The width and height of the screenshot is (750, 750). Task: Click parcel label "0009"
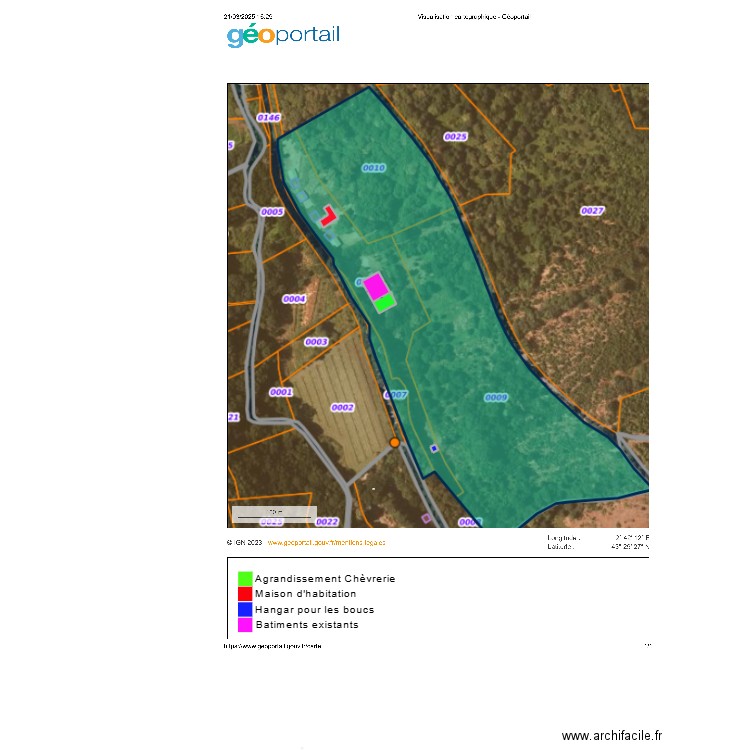496,397
